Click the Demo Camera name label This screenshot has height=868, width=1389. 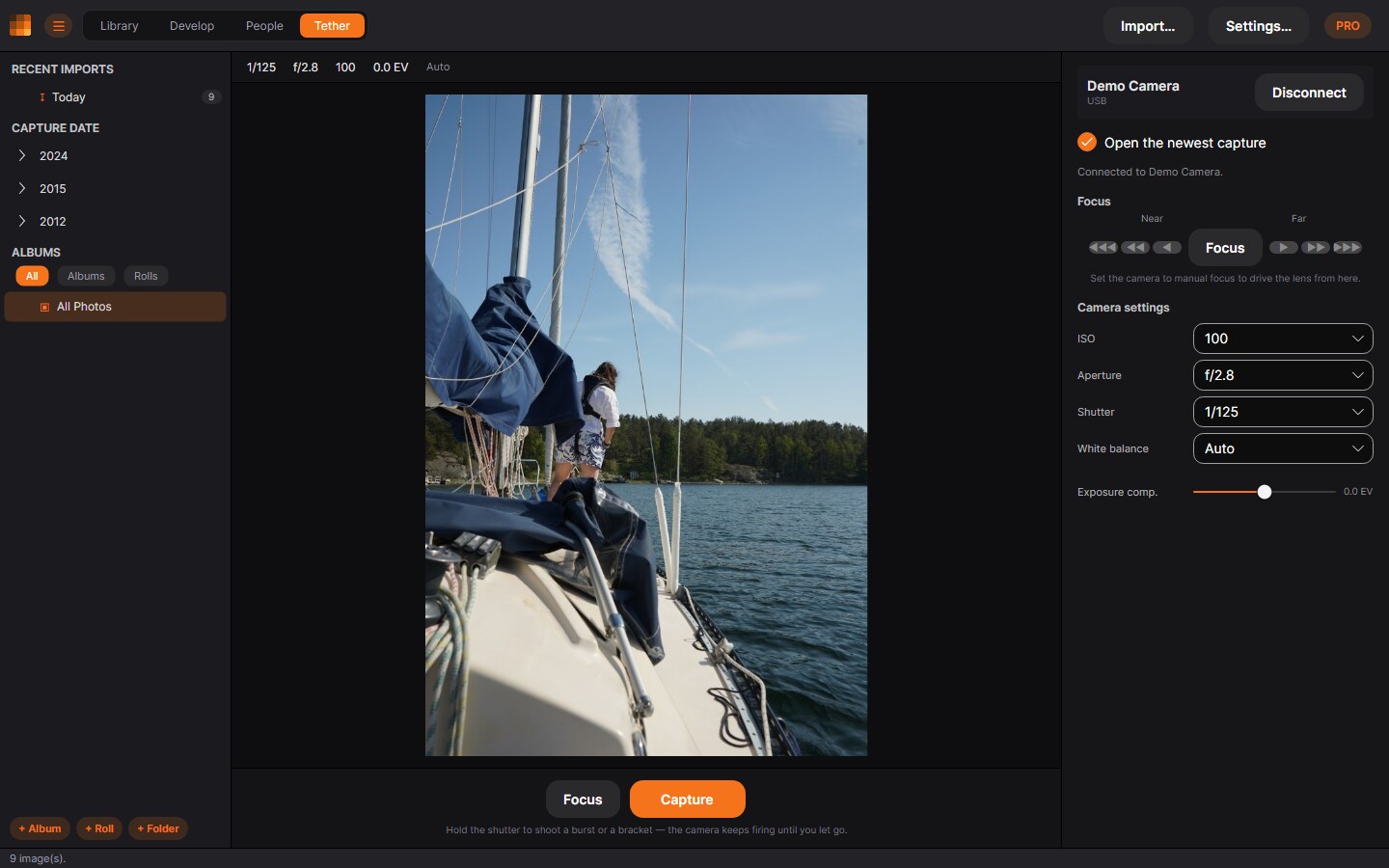[x=1132, y=86]
